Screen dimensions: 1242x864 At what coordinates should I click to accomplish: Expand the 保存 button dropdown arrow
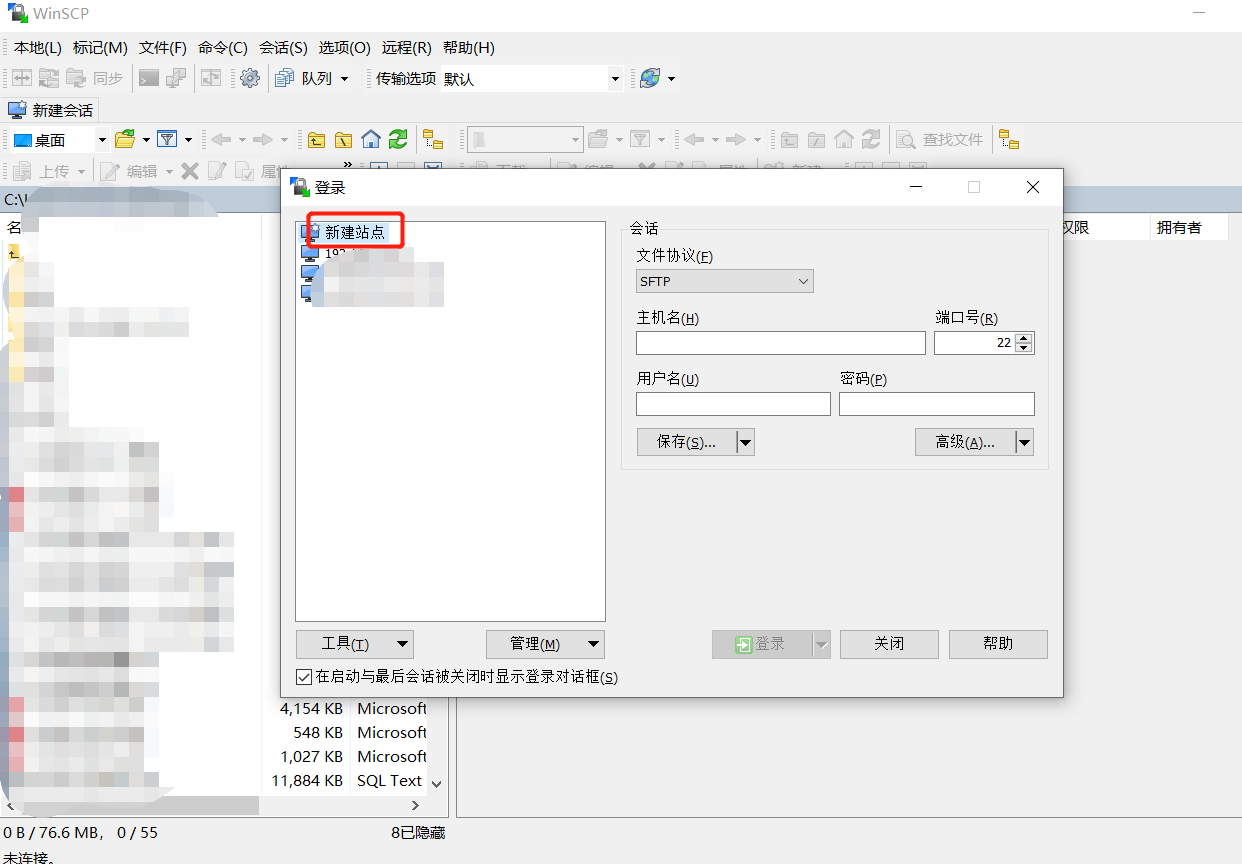click(745, 442)
